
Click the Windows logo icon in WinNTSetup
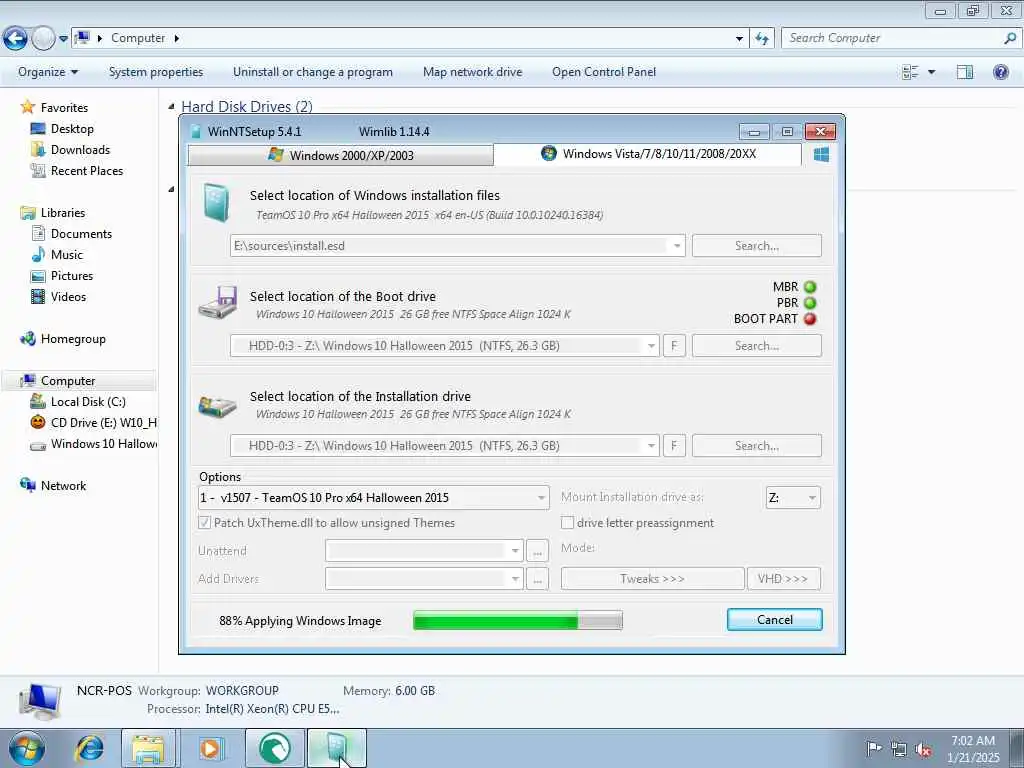click(x=822, y=155)
